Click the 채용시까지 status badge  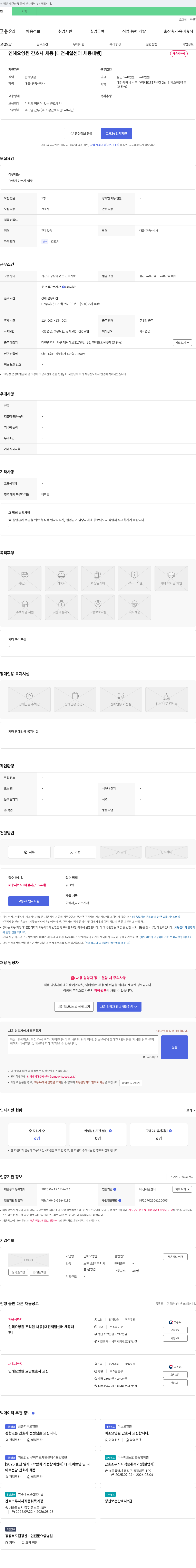(179, 54)
